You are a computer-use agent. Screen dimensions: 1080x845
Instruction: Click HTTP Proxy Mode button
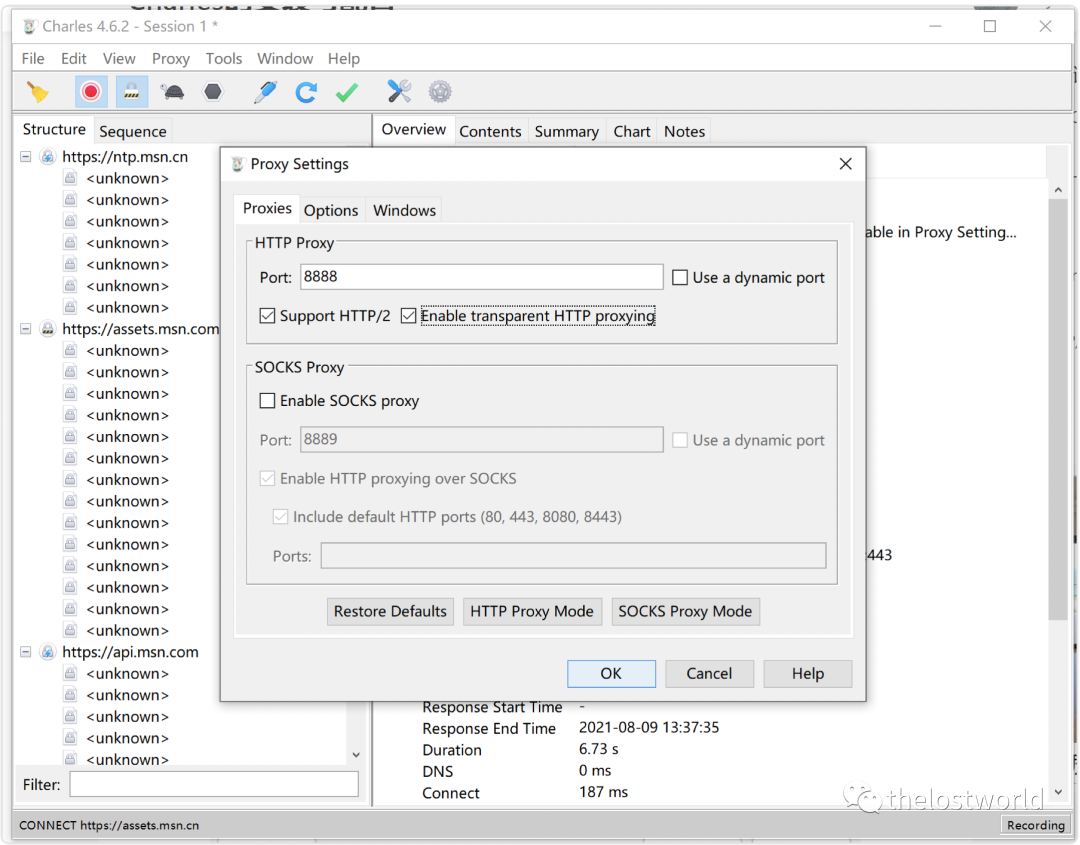(x=532, y=612)
